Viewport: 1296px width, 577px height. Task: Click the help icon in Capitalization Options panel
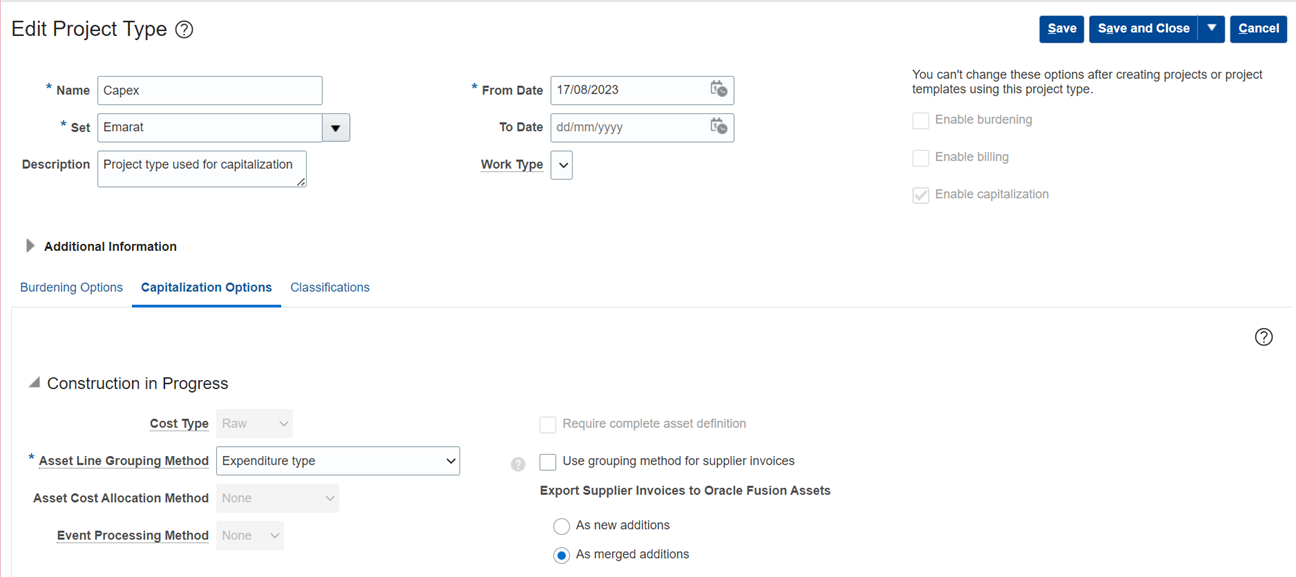(1263, 337)
